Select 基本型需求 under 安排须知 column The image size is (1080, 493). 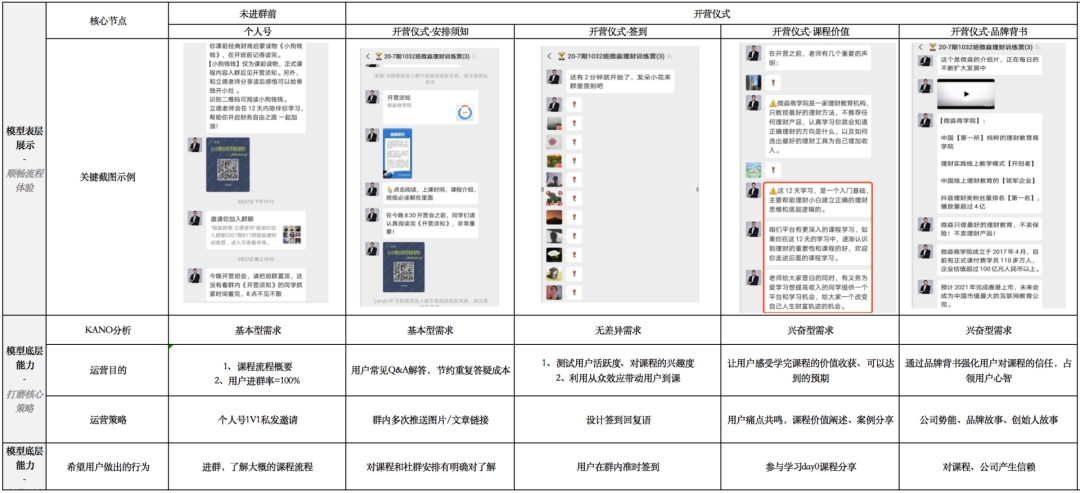tap(430, 330)
